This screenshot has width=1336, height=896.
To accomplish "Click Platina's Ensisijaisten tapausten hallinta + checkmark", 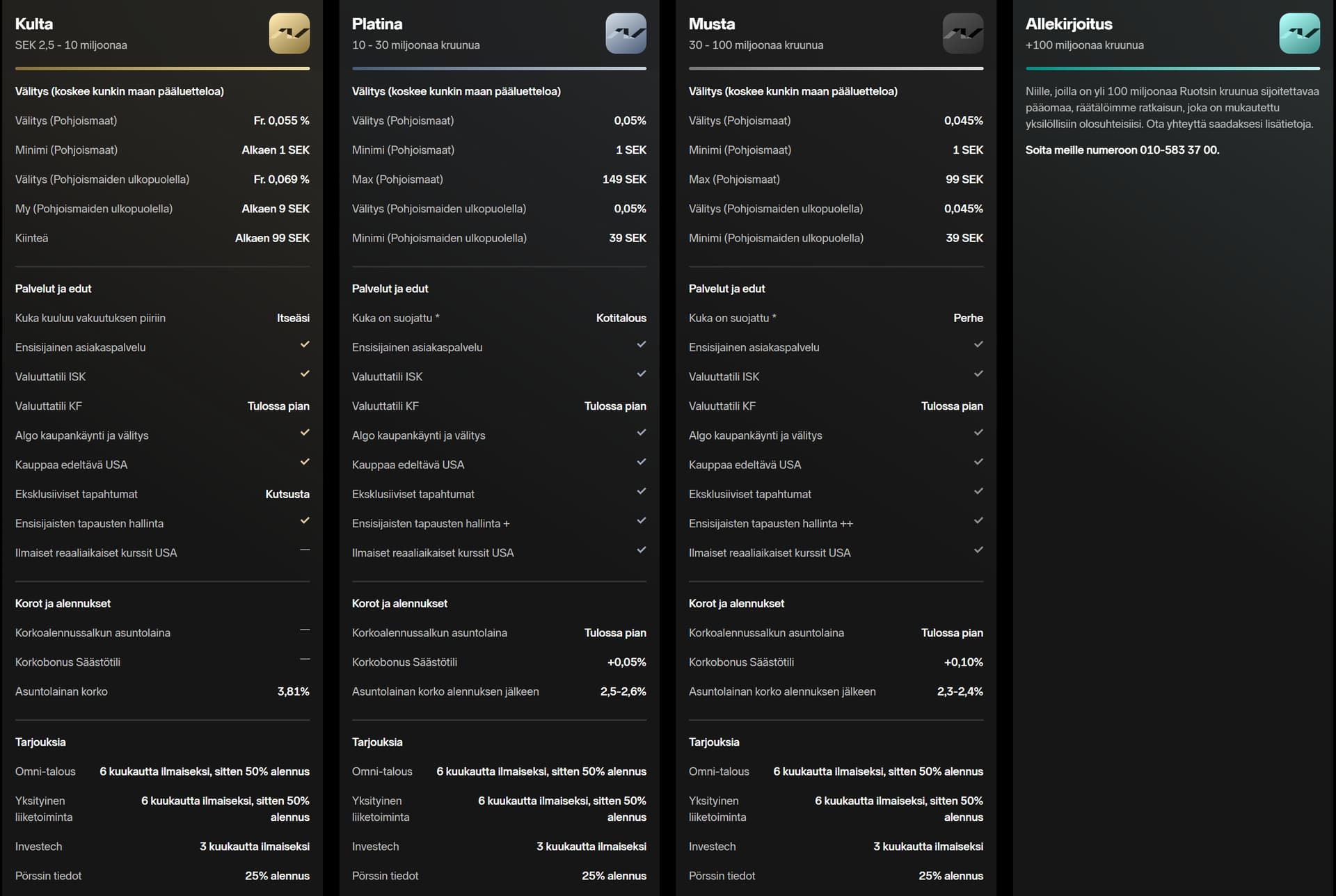I will tap(642, 520).
